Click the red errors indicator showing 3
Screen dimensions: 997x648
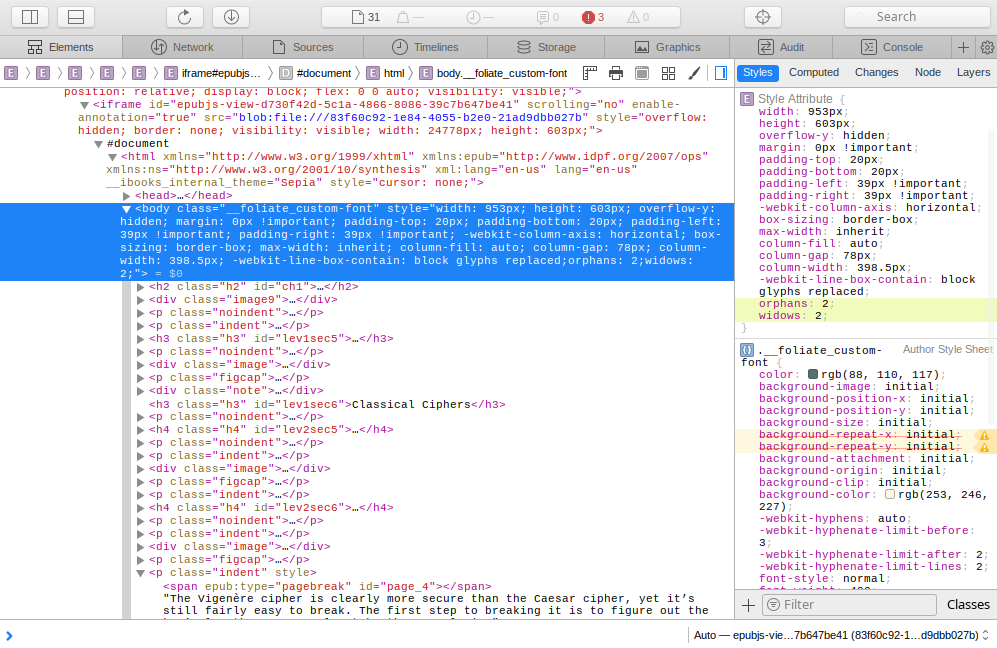tap(593, 17)
